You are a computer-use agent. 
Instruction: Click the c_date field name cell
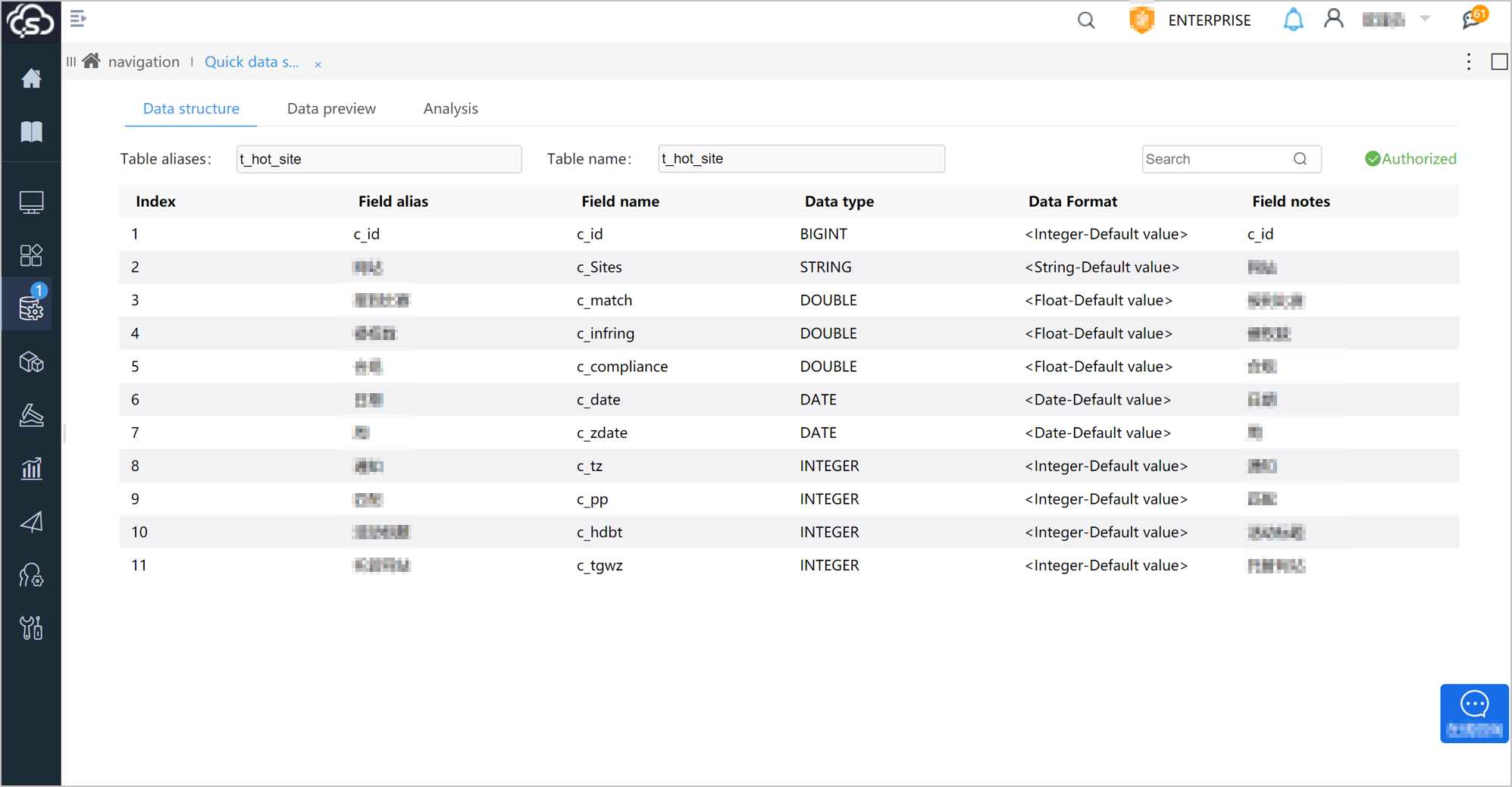[598, 400]
